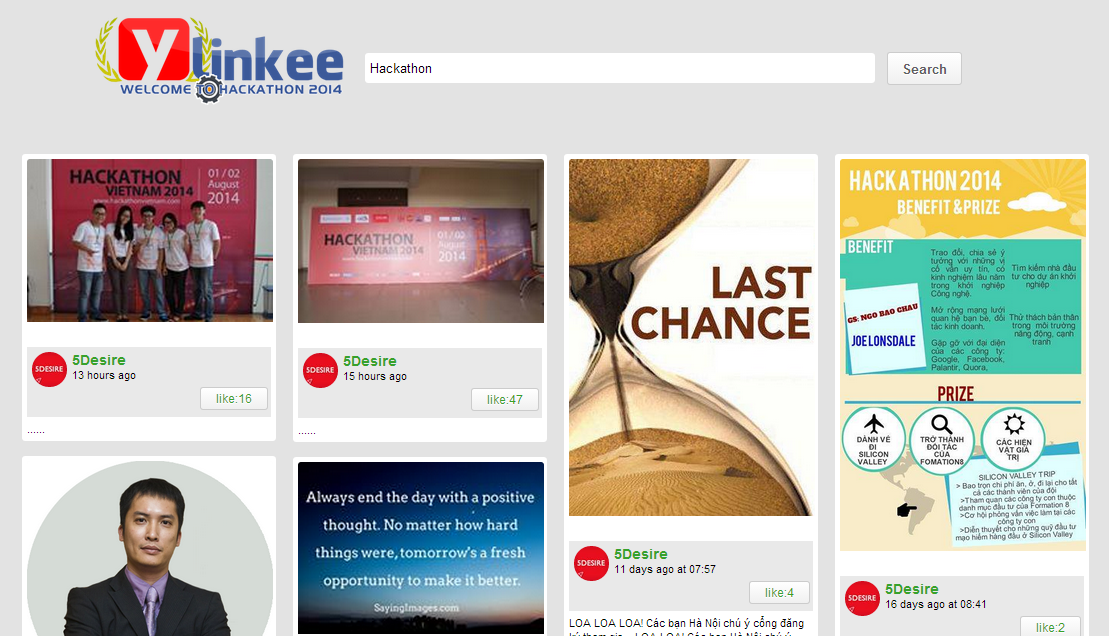Click the Search button
The image size is (1109, 636).
point(924,69)
